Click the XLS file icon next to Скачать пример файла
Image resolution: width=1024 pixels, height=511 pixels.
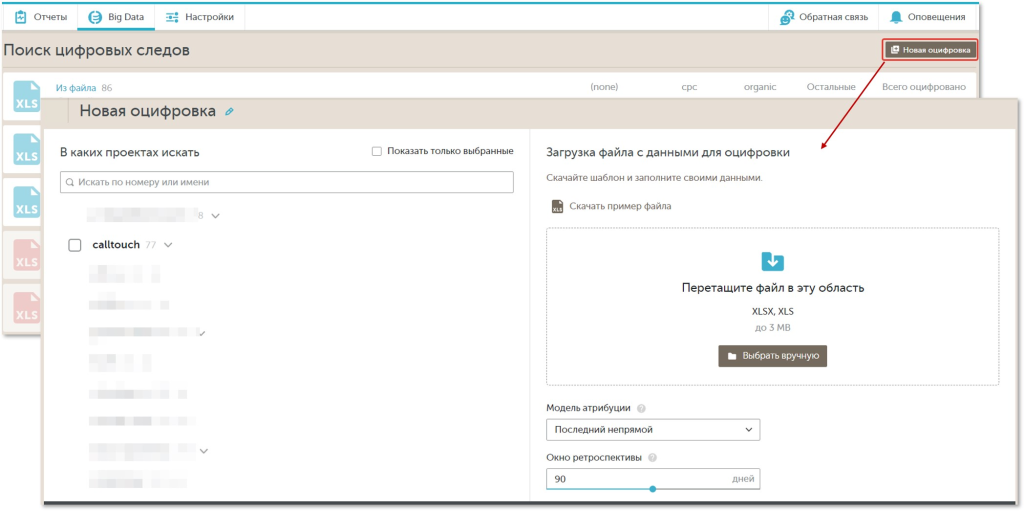pos(557,207)
